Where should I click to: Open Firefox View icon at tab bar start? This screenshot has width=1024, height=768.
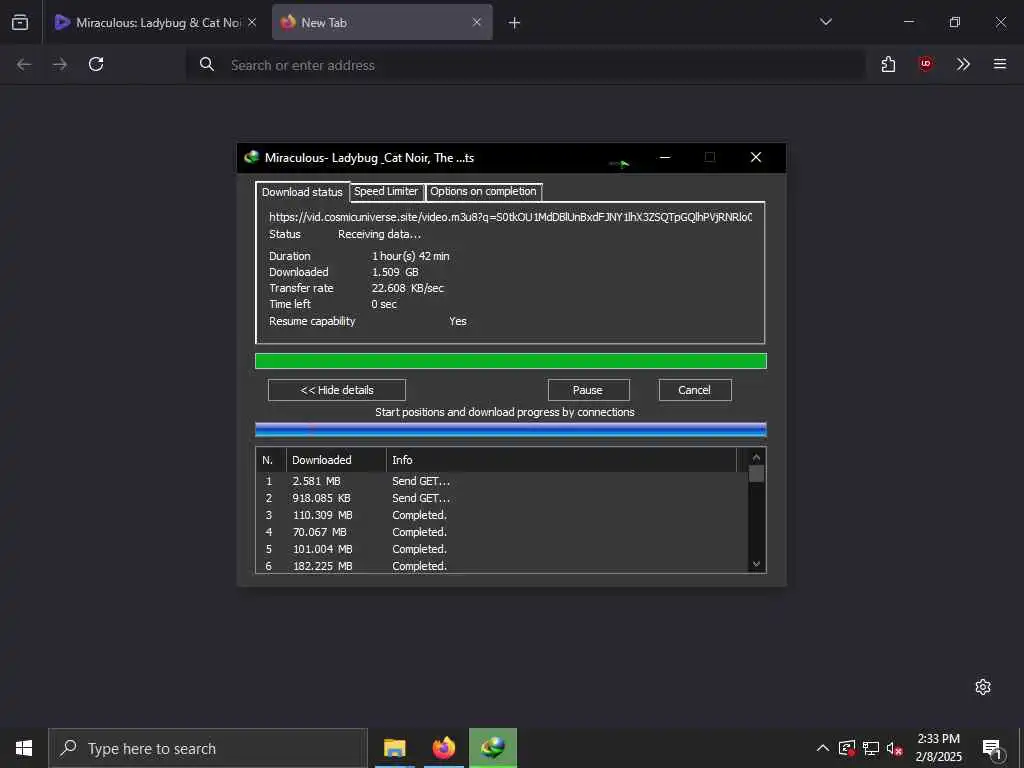20,22
